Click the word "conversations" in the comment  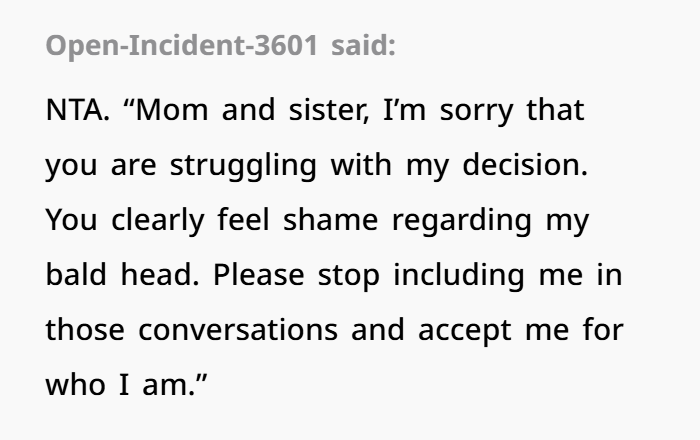[238, 330]
